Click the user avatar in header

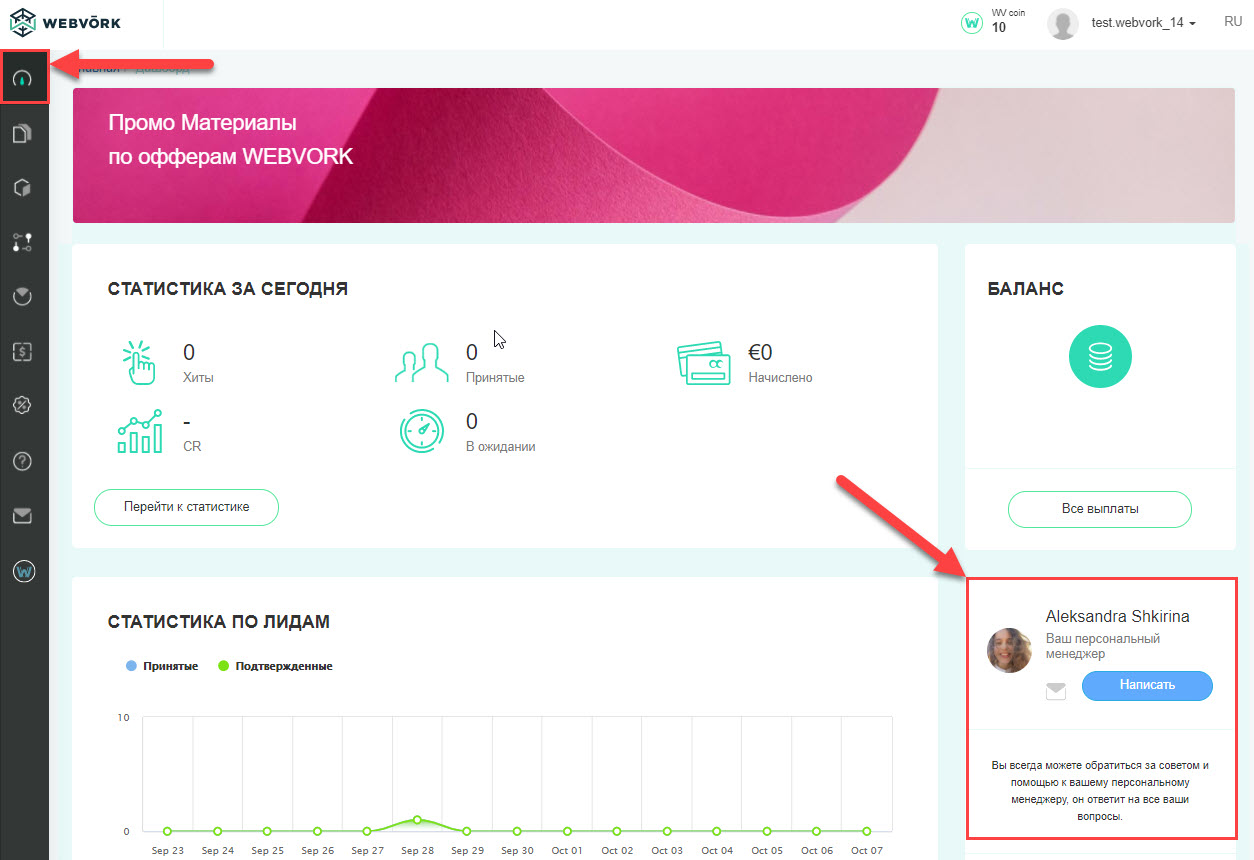pos(1062,22)
